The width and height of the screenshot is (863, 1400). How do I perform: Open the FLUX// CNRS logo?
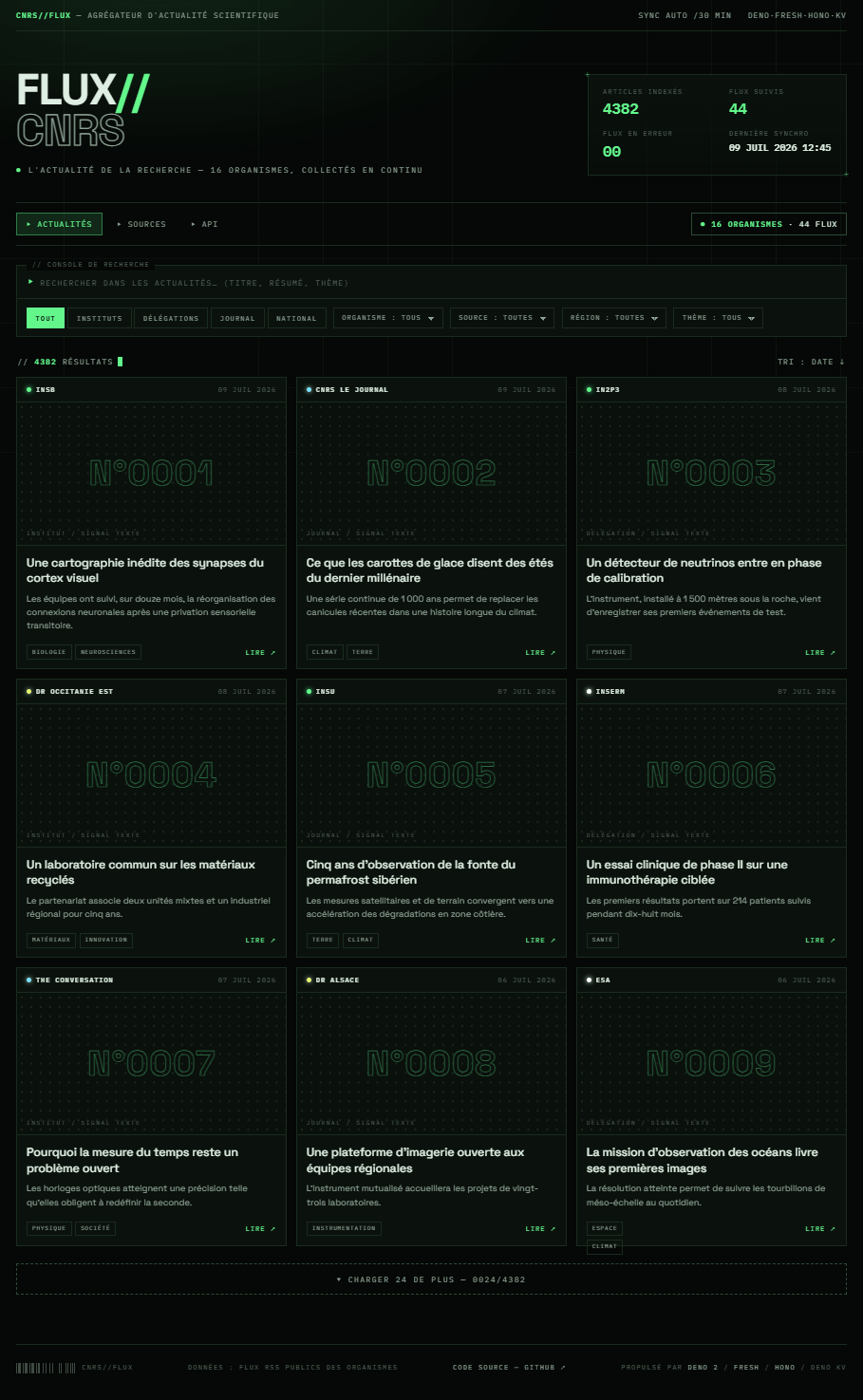(x=84, y=111)
